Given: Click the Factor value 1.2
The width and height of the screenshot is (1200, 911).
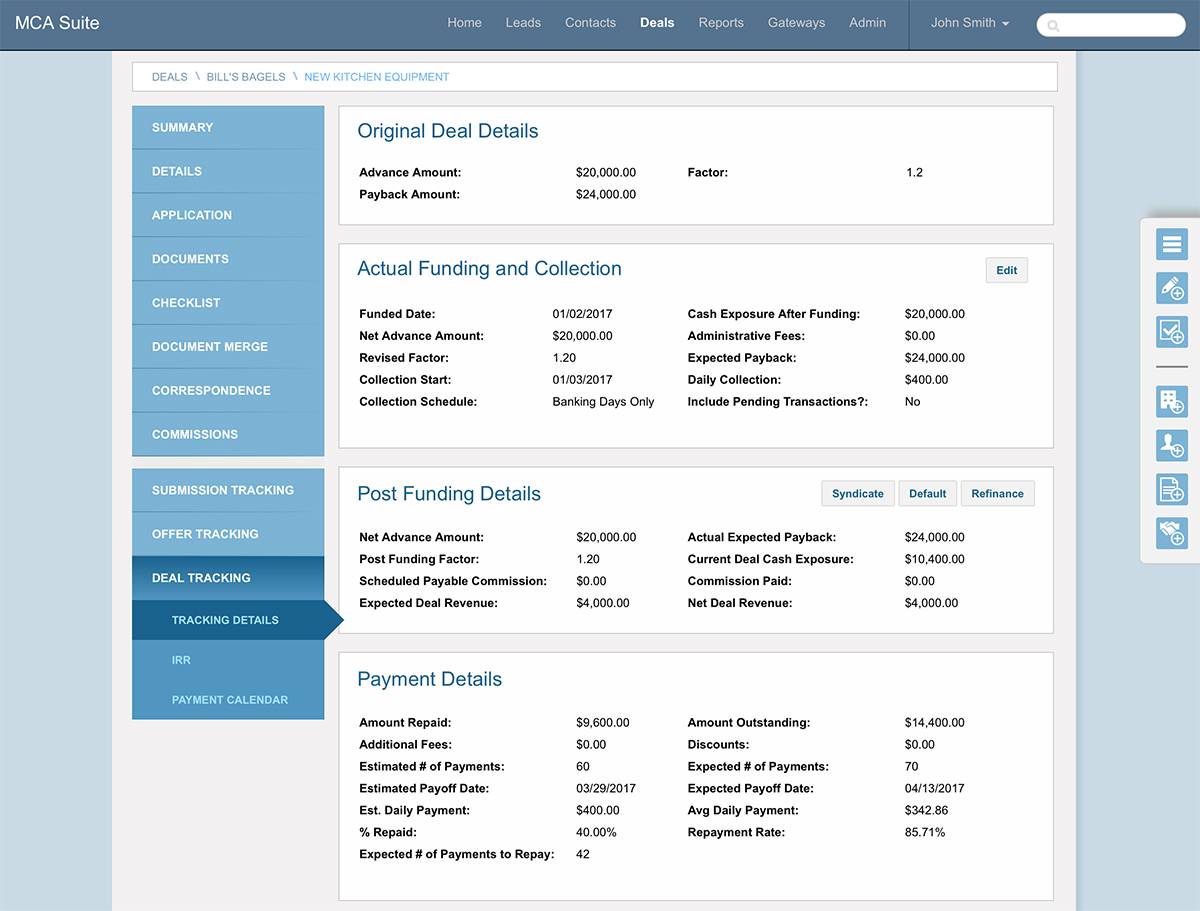Looking at the screenshot, I should click(x=914, y=173).
